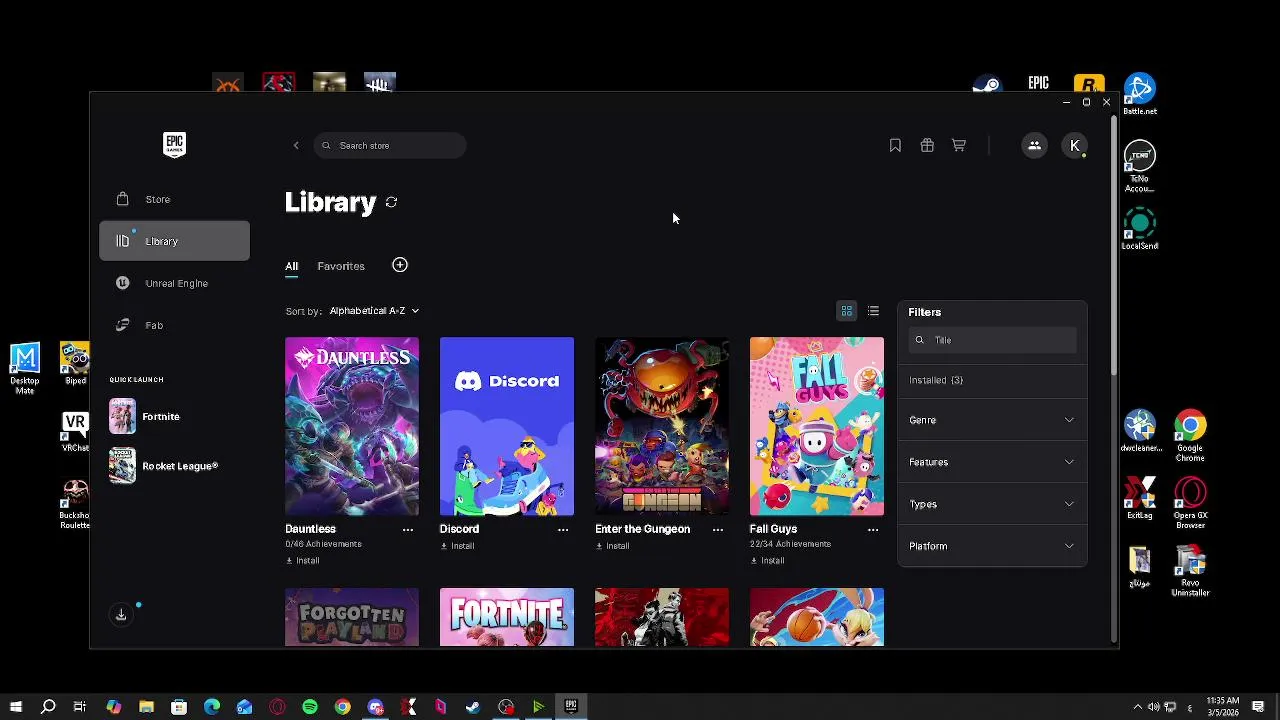Click the Search store field
Screen dimensions: 1280x720
tap(390, 146)
